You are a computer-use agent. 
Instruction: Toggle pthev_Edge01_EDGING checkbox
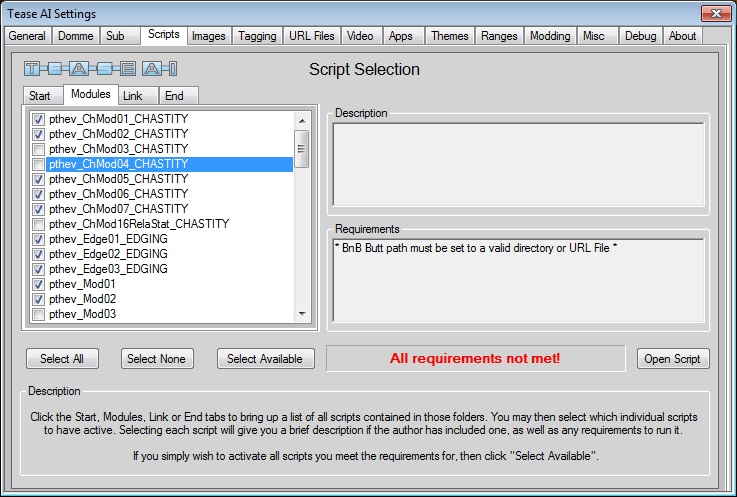[39, 239]
